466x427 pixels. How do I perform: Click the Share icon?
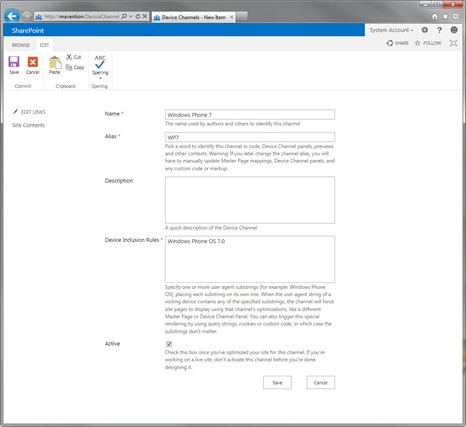(390, 43)
